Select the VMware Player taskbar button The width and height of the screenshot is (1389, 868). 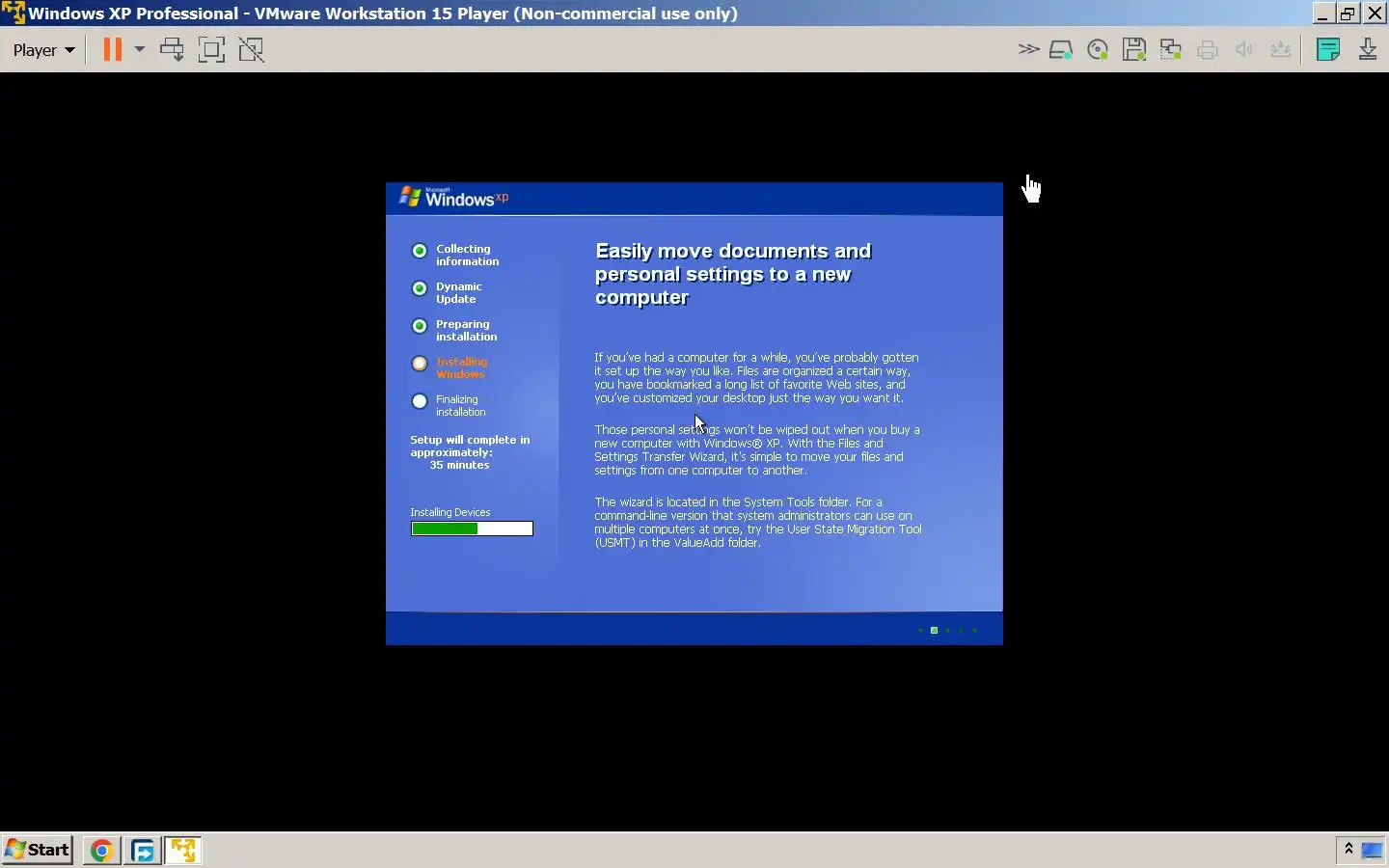182,851
